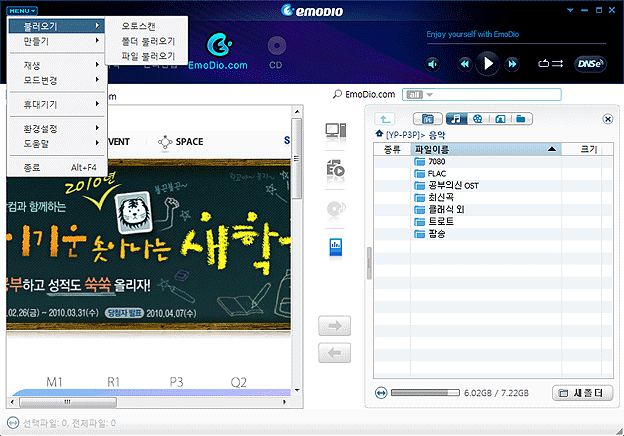Open the My PC panel icon
624x436 pixels.
tap(335, 131)
